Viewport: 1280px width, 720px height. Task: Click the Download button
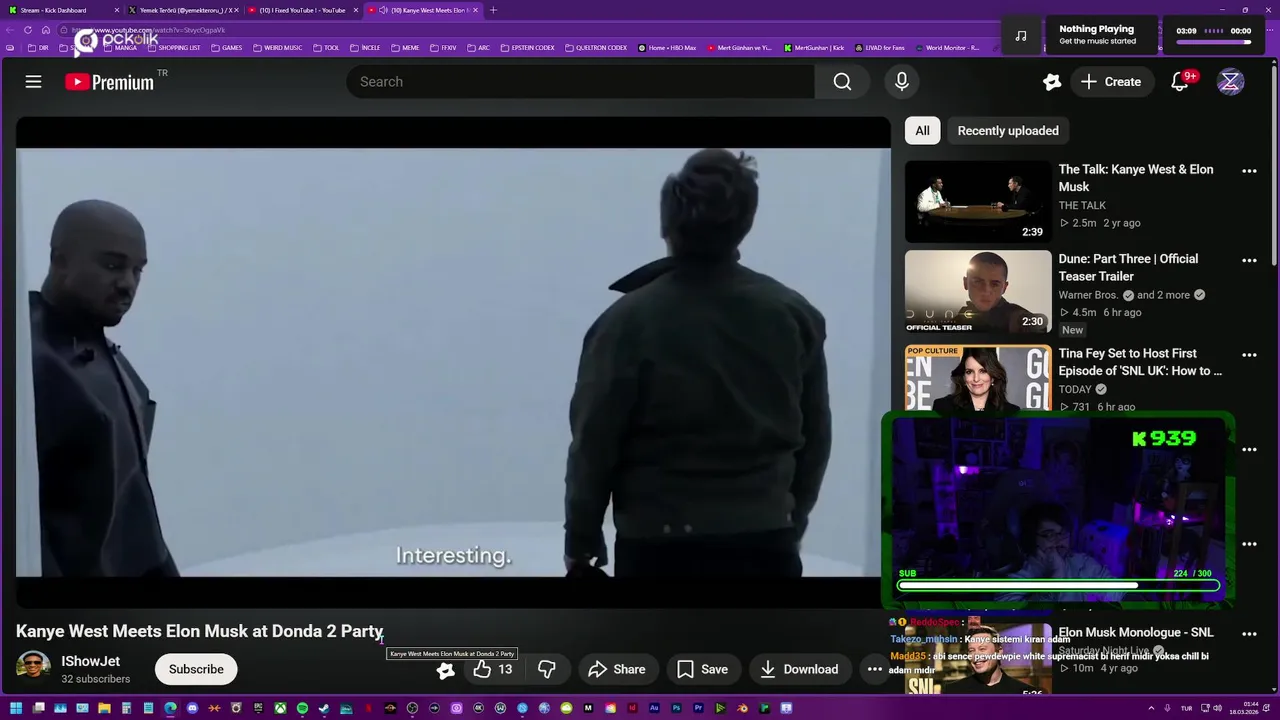(x=799, y=669)
